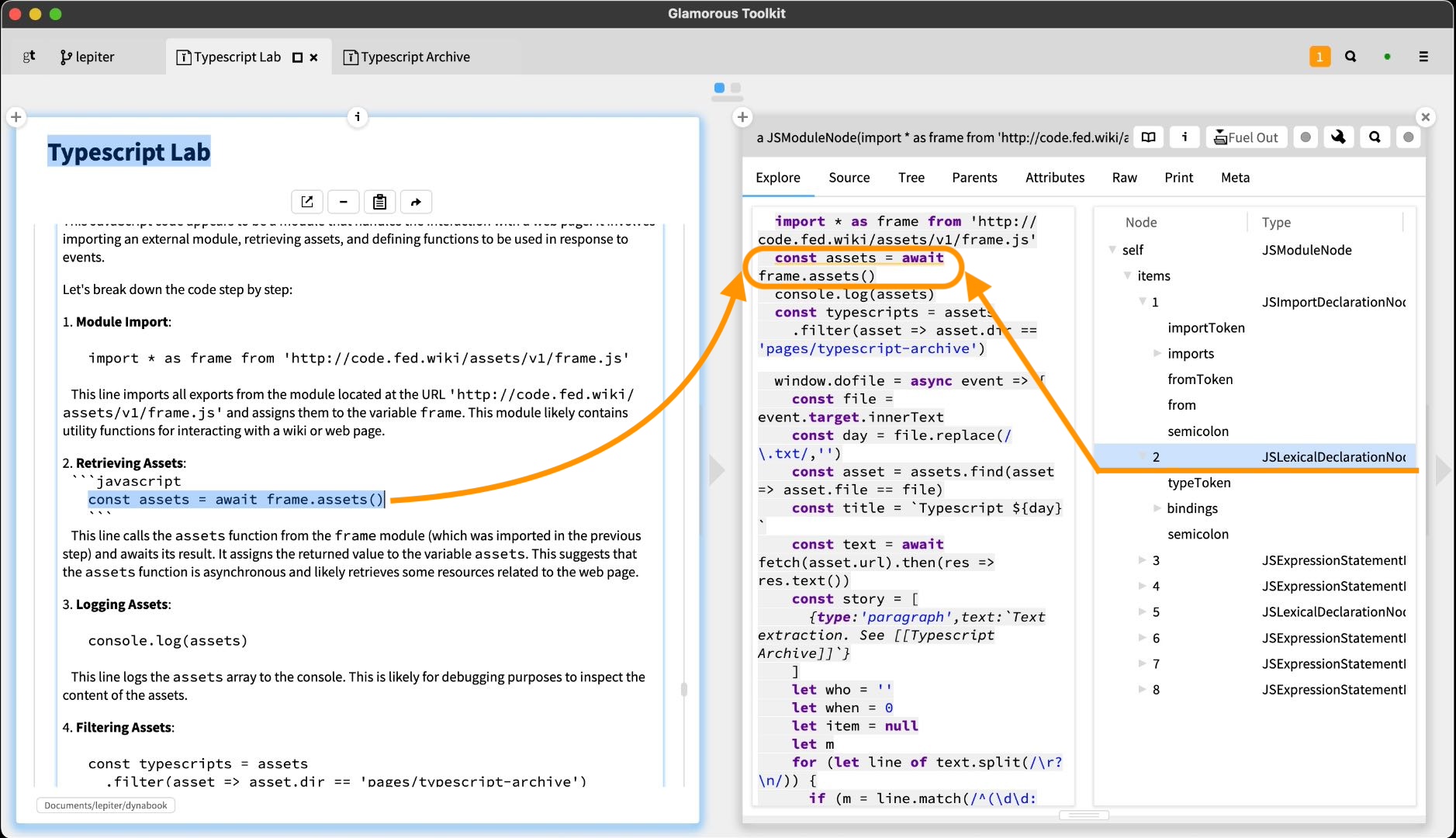Click the right-side next pane triangle
Screen dimensions: 1456x838
[1442, 470]
